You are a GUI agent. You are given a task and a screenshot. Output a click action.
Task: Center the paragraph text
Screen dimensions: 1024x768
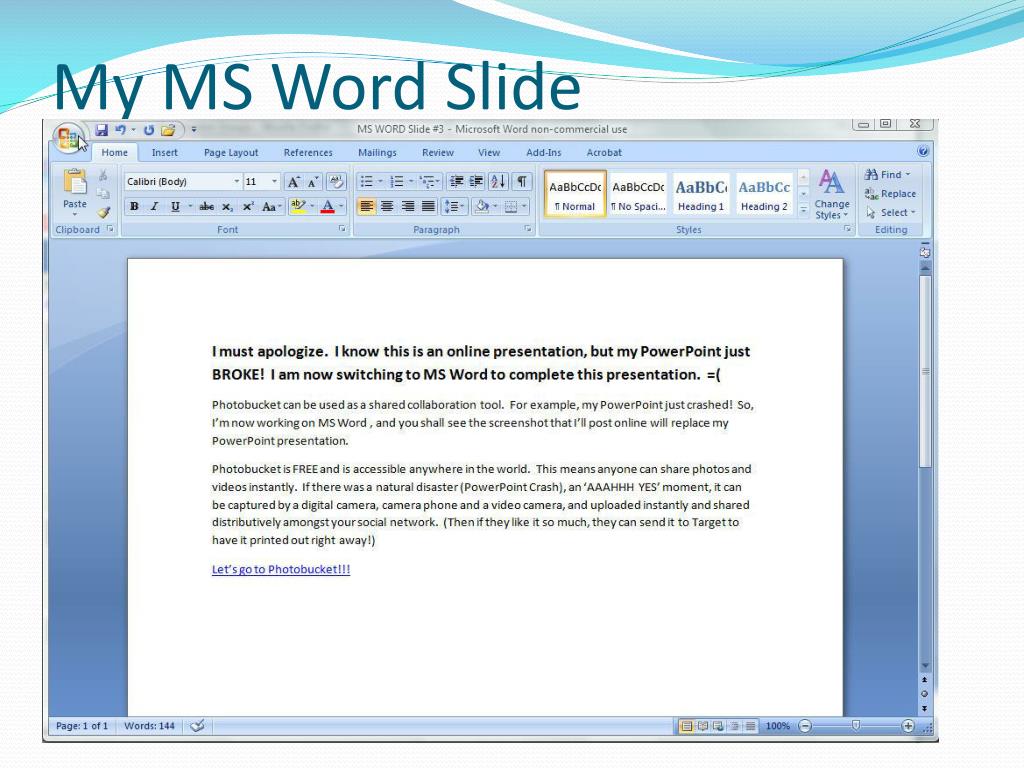tap(387, 207)
